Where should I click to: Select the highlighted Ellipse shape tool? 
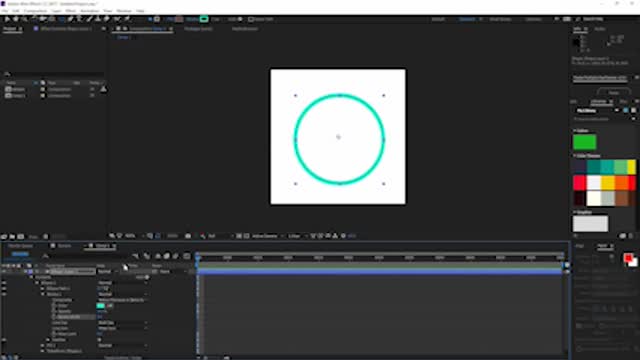[x=61, y=19]
